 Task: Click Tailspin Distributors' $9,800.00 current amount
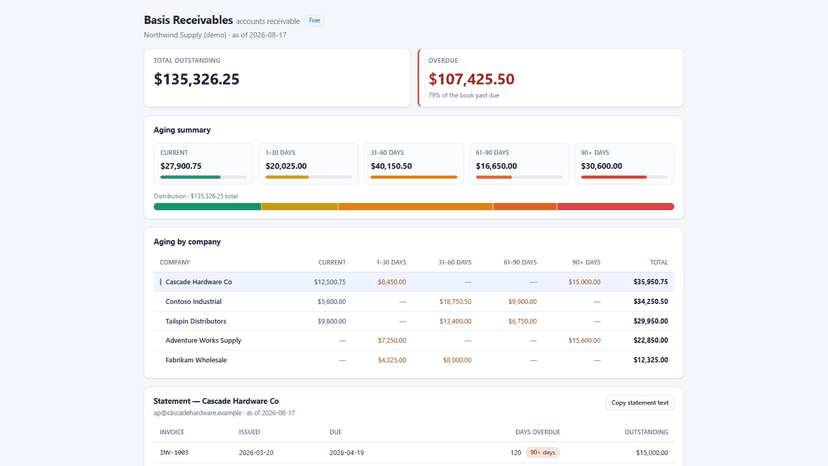[x=332, y=321]
